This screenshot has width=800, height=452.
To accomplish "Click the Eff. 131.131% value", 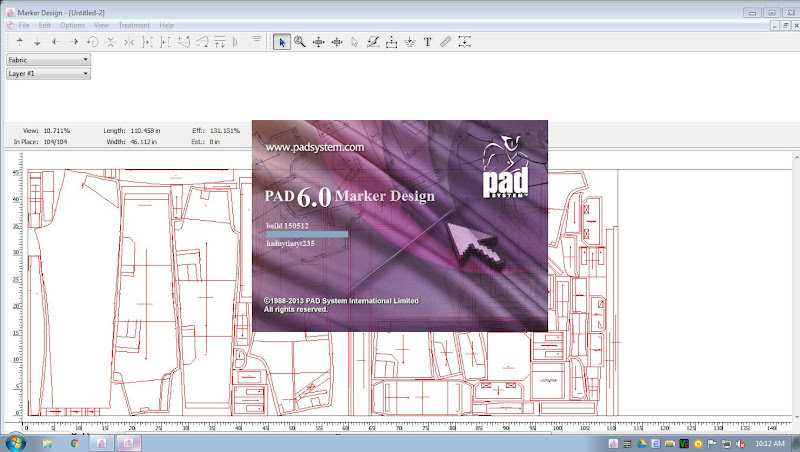I will coord(224,131).
